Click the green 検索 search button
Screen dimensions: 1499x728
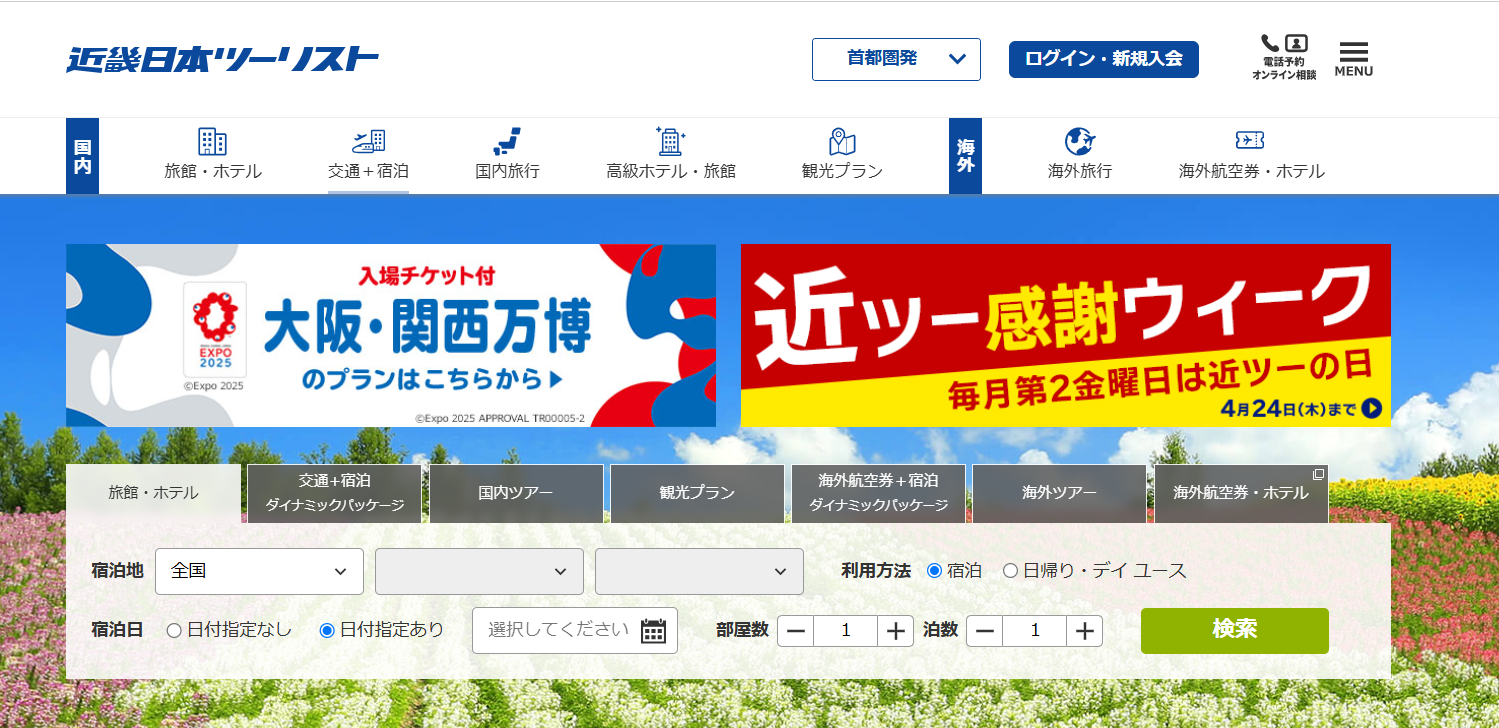point(1234,630)
